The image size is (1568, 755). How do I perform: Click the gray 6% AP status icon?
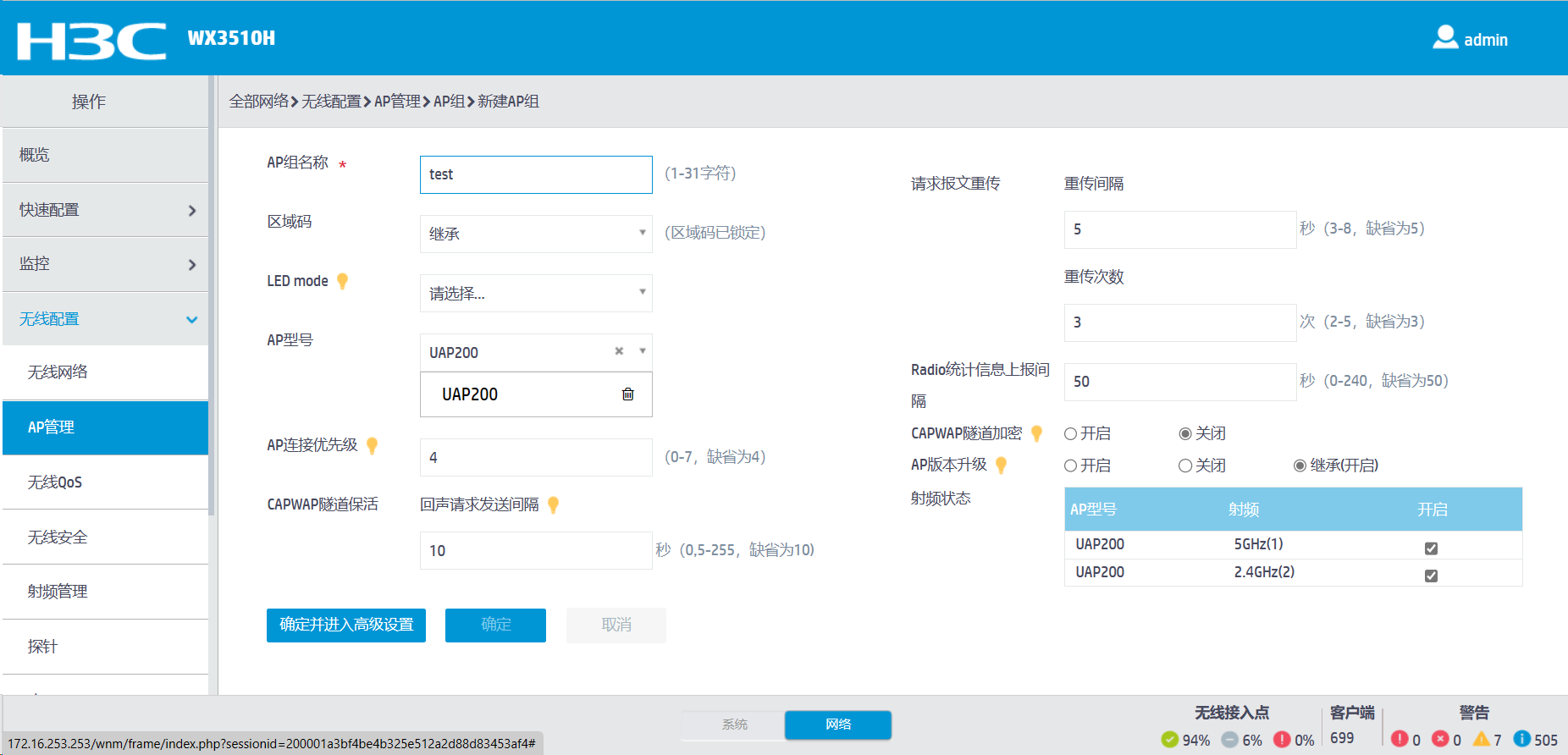click(1230, 739)
